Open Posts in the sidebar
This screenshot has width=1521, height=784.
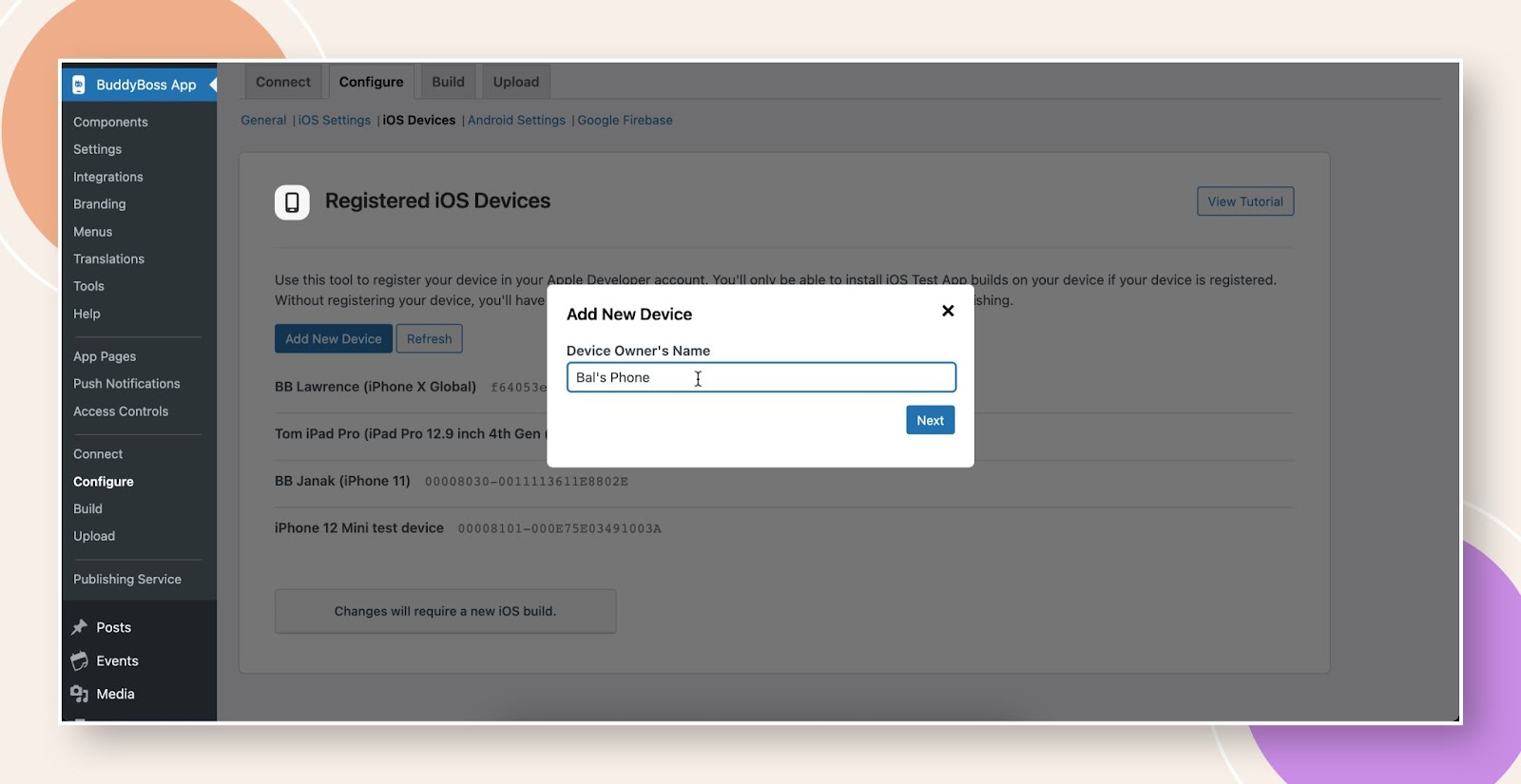113,627
